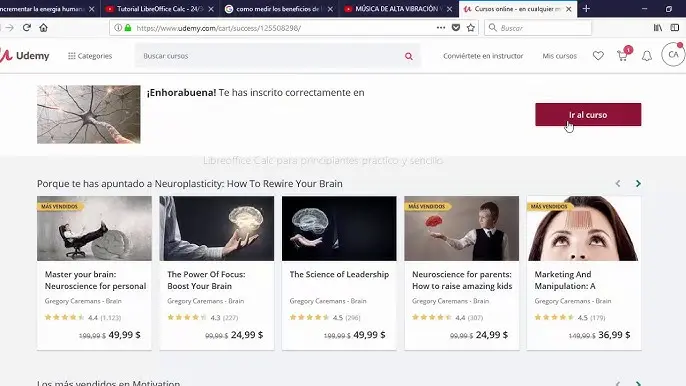Viewport: 686px width, 386px height.
Task: Go to the browser home page
Action: tap(43, 28)
